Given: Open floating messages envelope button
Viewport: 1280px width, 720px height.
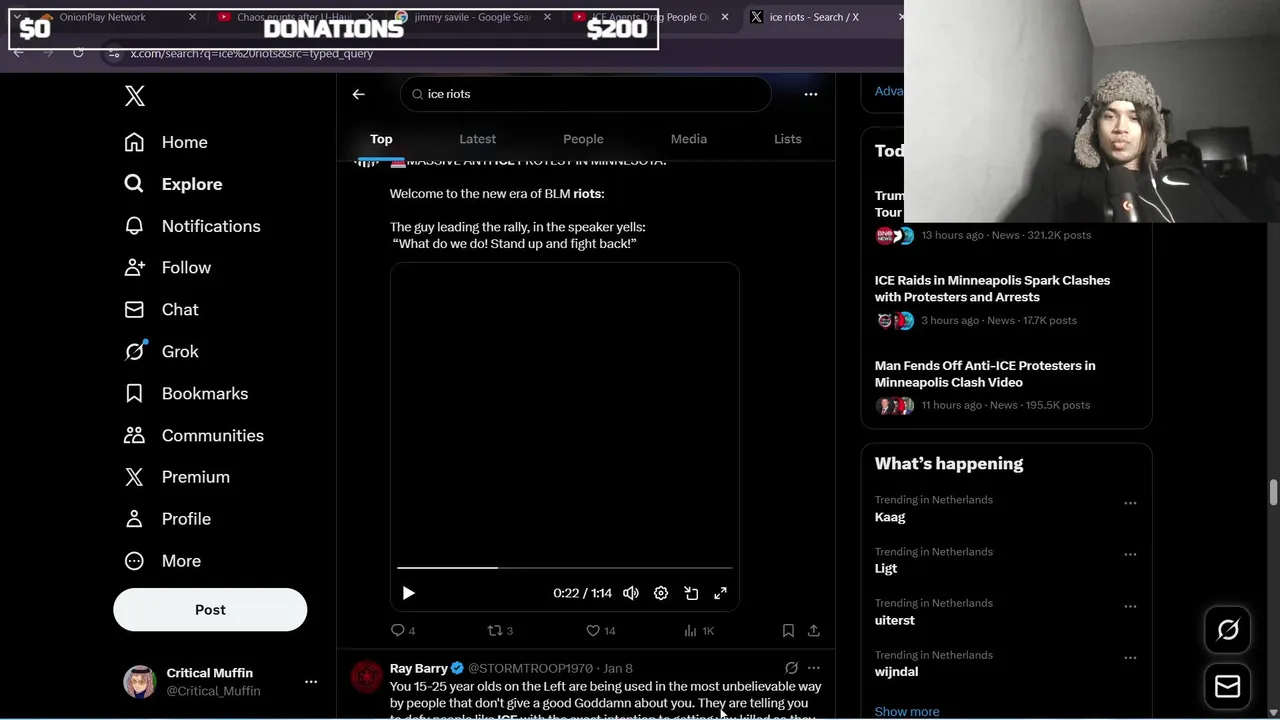Looking at the screenshot, I should pos(1228,687).
